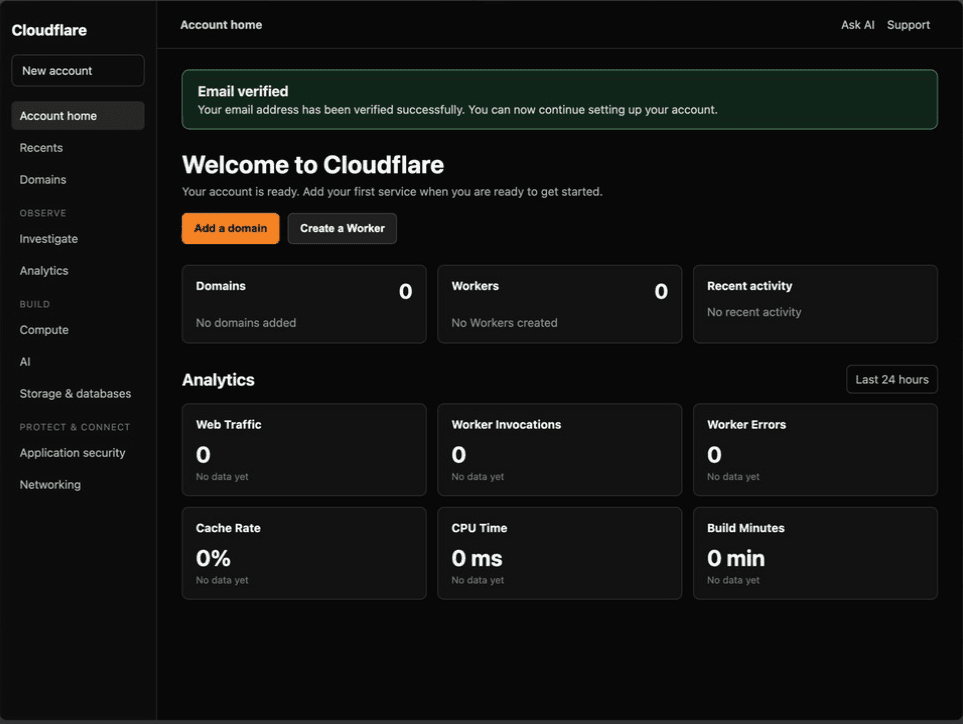
Task: Expand Compute under Build
Action: pos(44,330)
